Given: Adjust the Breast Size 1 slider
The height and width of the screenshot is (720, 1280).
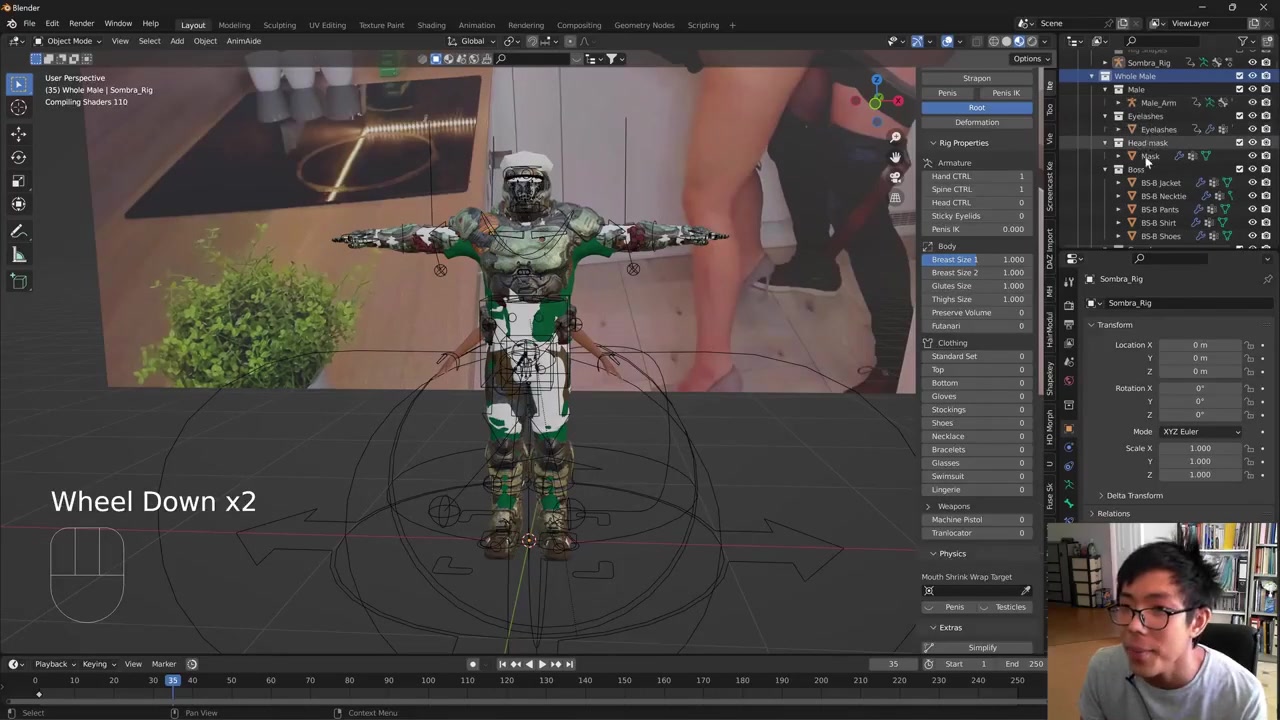Looking at the screenshot, I should pyautogui.click(x=977, y=260).
